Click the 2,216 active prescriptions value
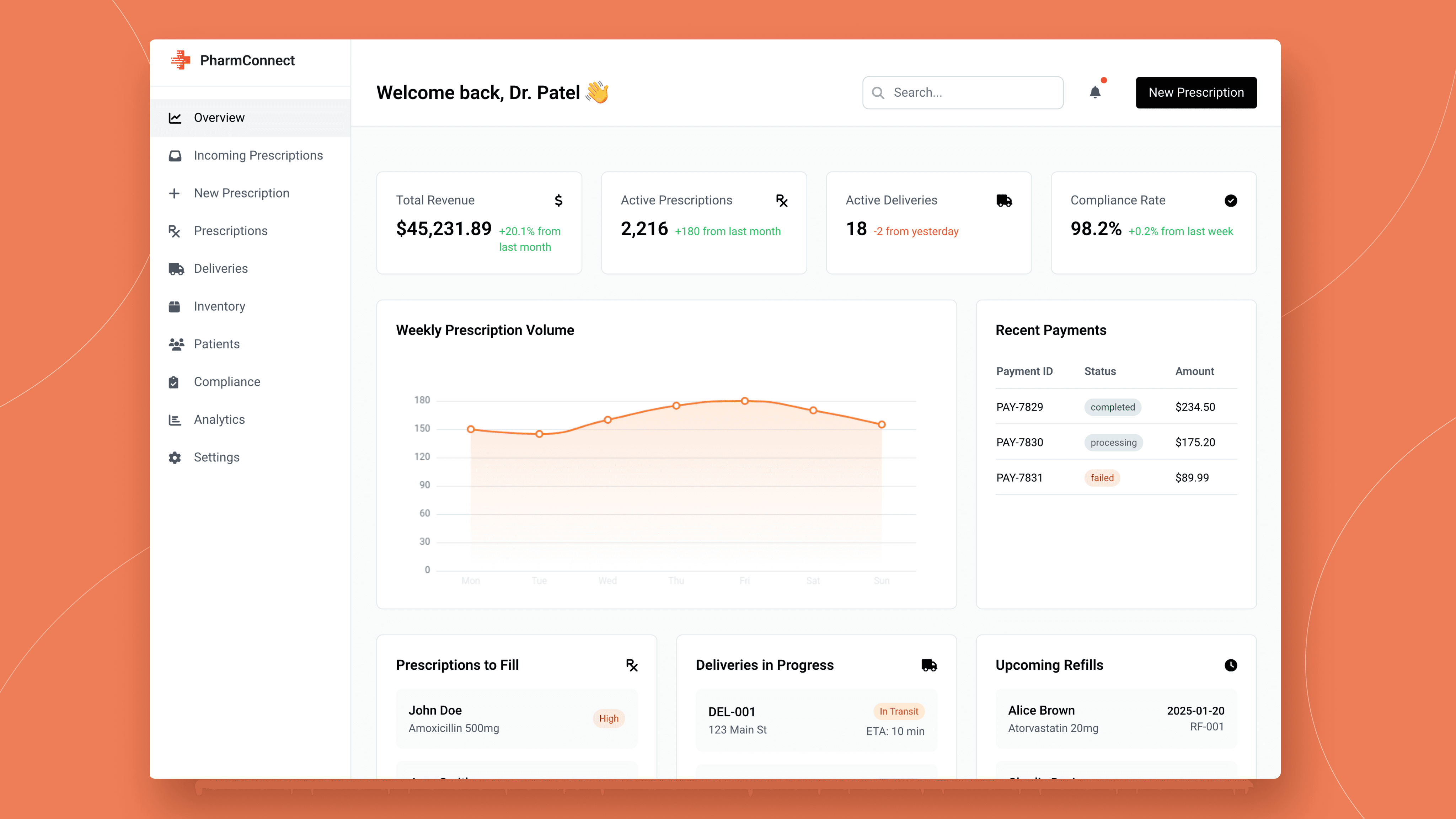The image size is (1456, 819). pos(644,229)
